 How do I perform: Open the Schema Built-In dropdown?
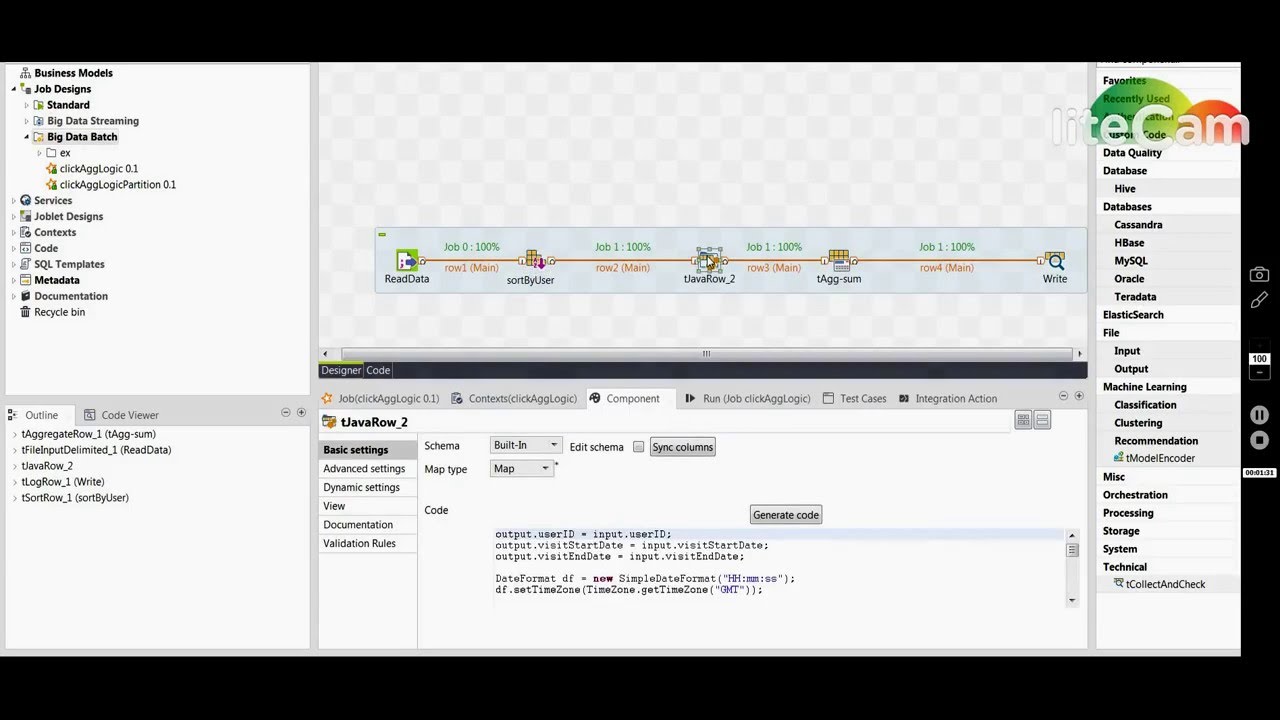(525, 446)
